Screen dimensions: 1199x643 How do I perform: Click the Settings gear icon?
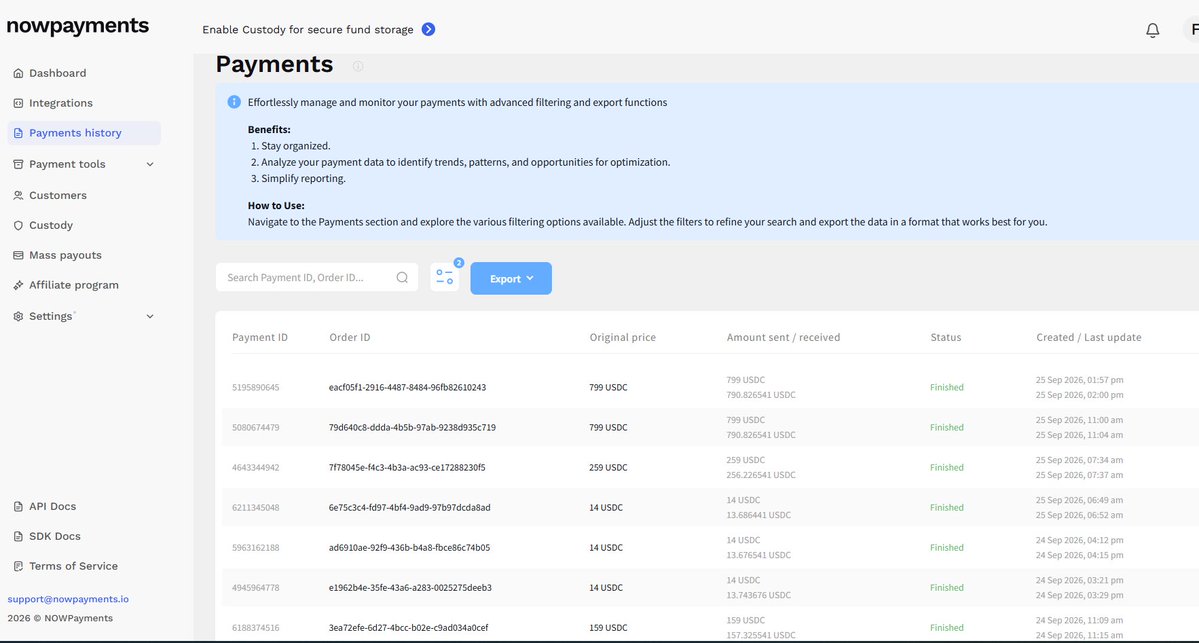(18, 317)
